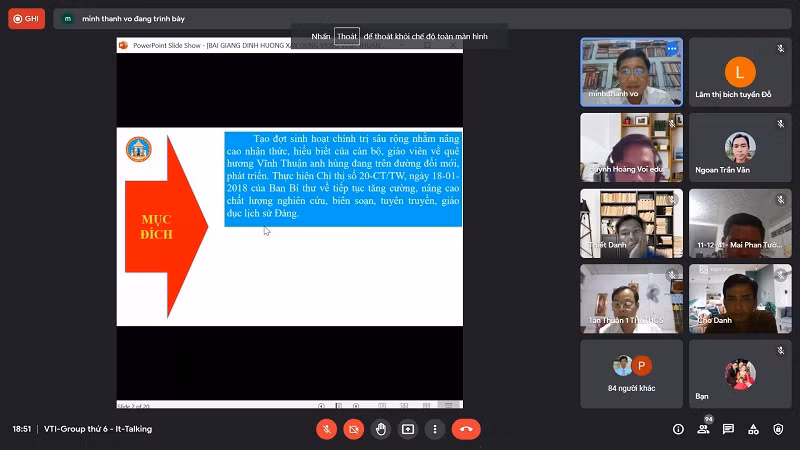800x450 pixels.
Task: Open the three-dot more options menu
Action: point(434,429)
